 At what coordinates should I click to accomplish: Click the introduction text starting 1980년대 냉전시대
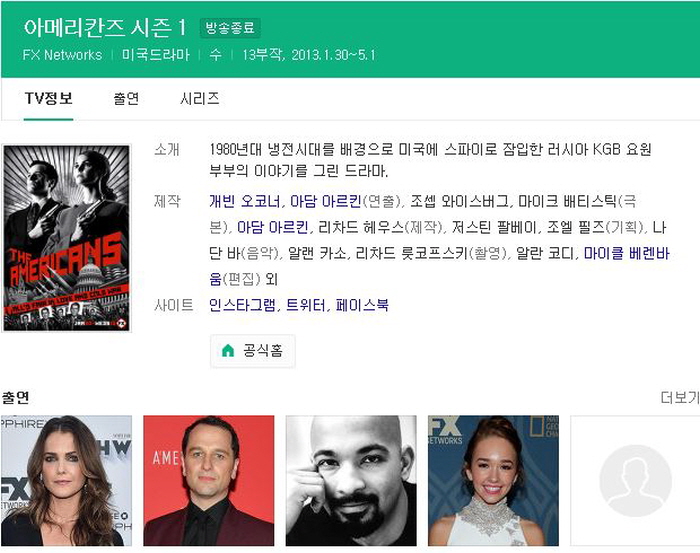pyautogui.click(x=430, y=160)
